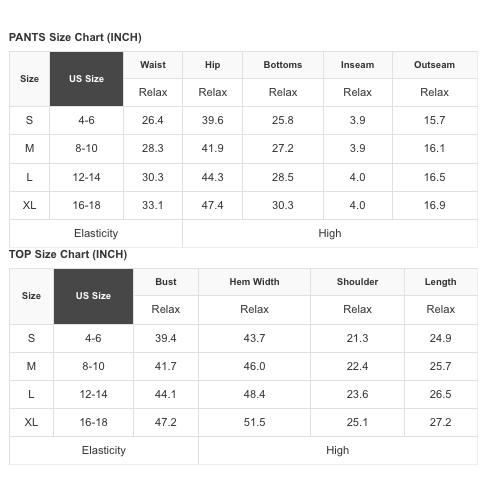Click the Hem Width column header
Screen dimensions: 503x503
click(254, 282)
